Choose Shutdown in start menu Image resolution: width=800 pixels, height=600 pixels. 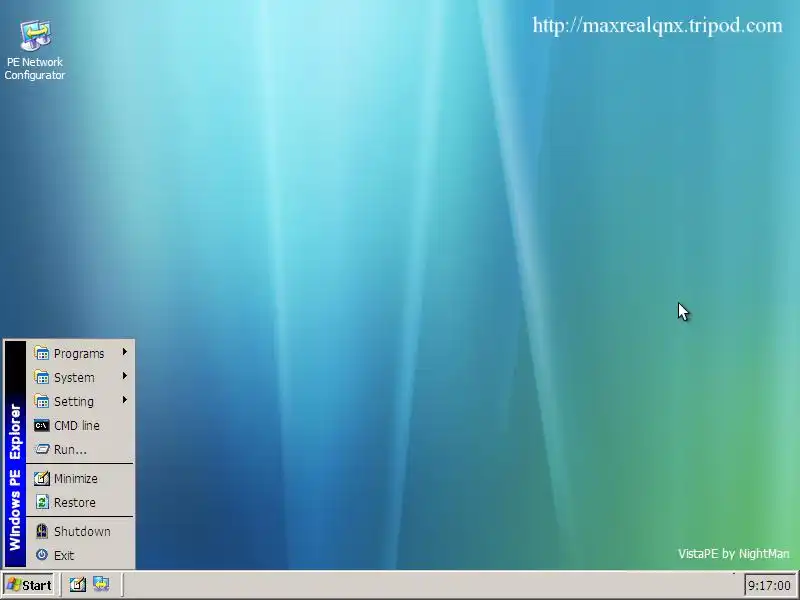80,531
